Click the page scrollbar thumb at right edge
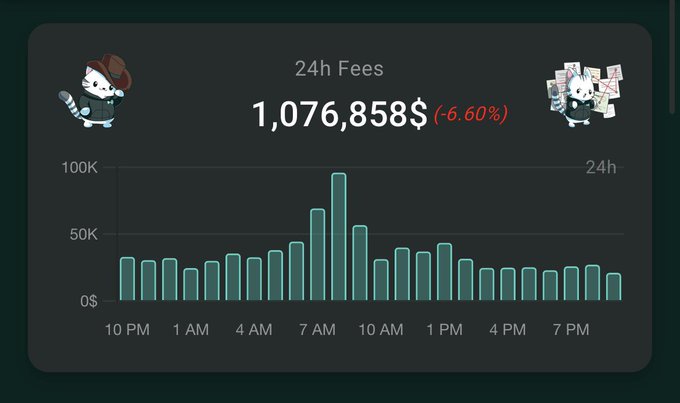 click(673, 56)
